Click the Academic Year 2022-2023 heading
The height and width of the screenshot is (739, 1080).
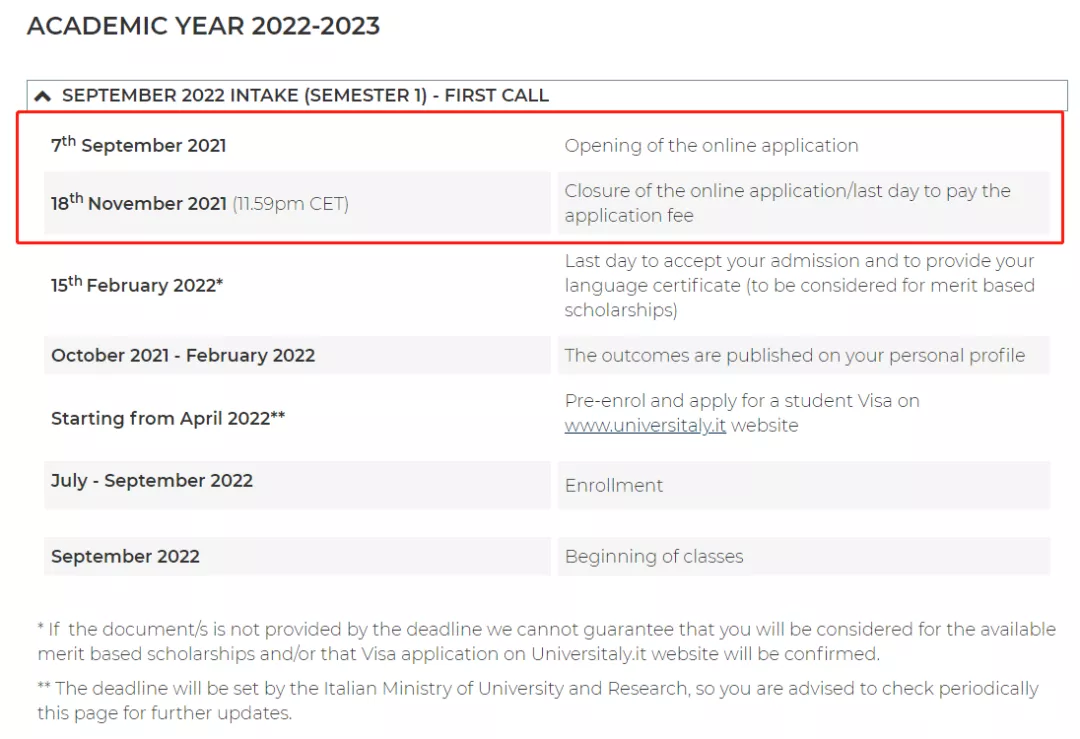[203, 26]
